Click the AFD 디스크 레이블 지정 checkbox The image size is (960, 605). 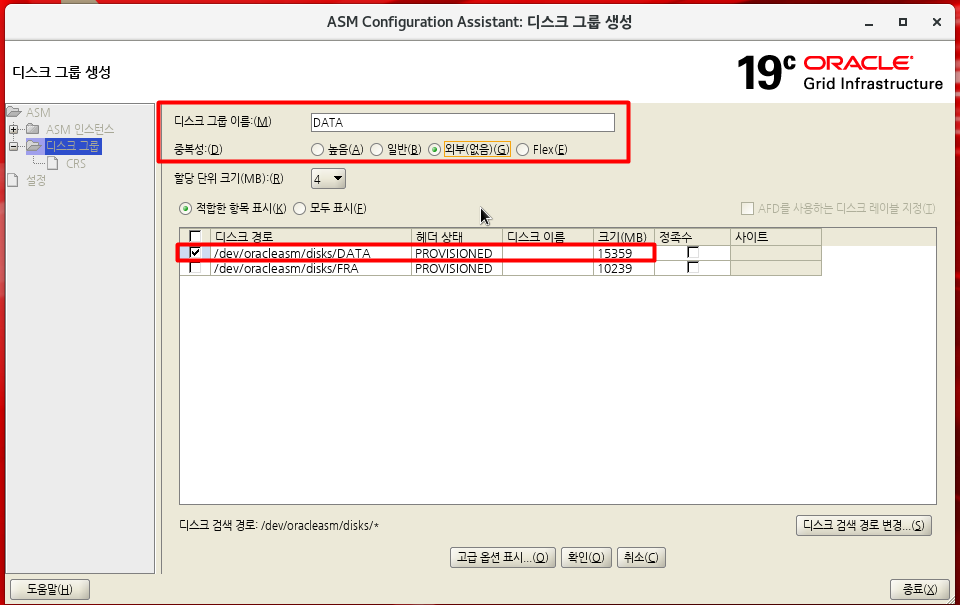tap(747, 209)
